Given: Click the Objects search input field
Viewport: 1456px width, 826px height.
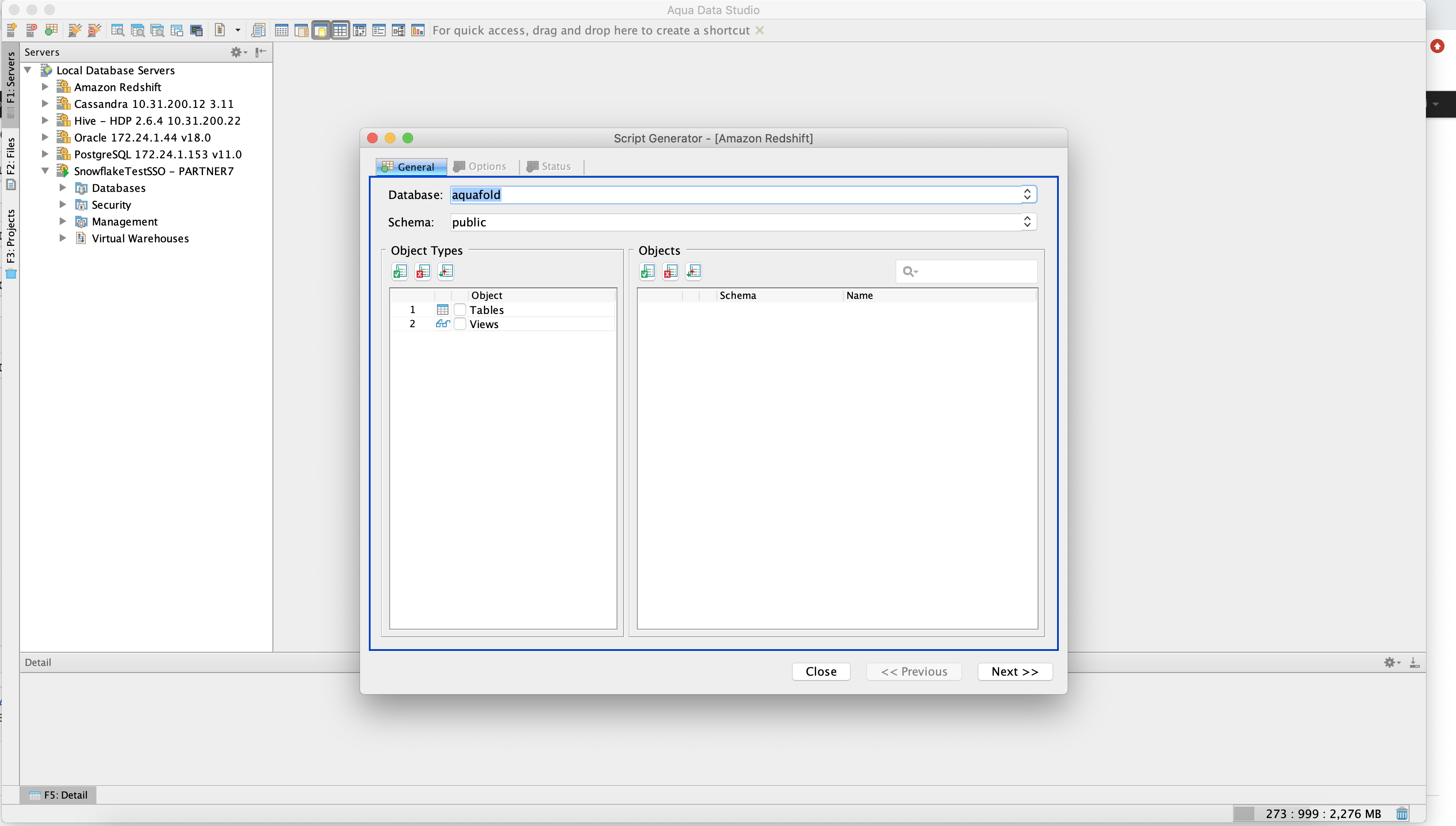Looking at the screenshot, I should point(976,271).
